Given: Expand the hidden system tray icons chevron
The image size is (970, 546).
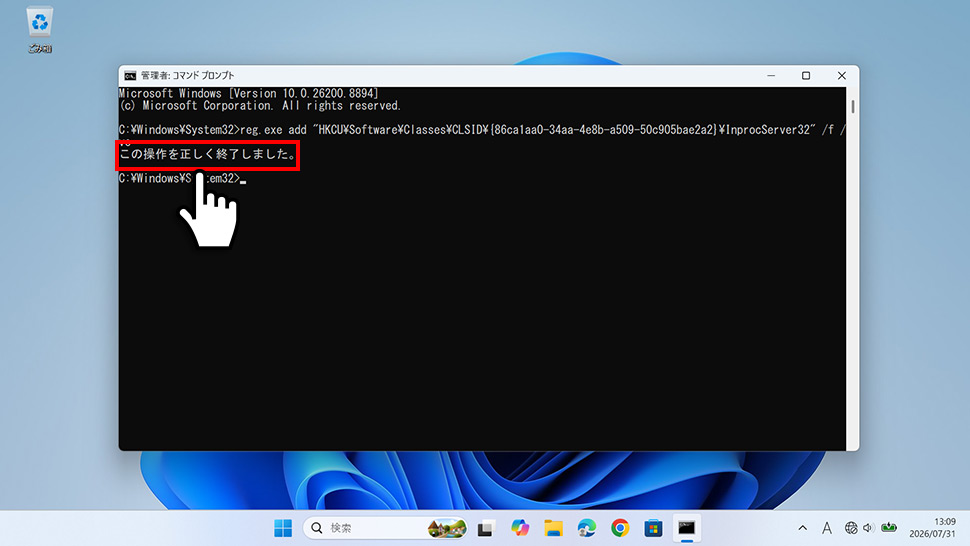Looking at the screenshot, I should (x=802, y=528).
